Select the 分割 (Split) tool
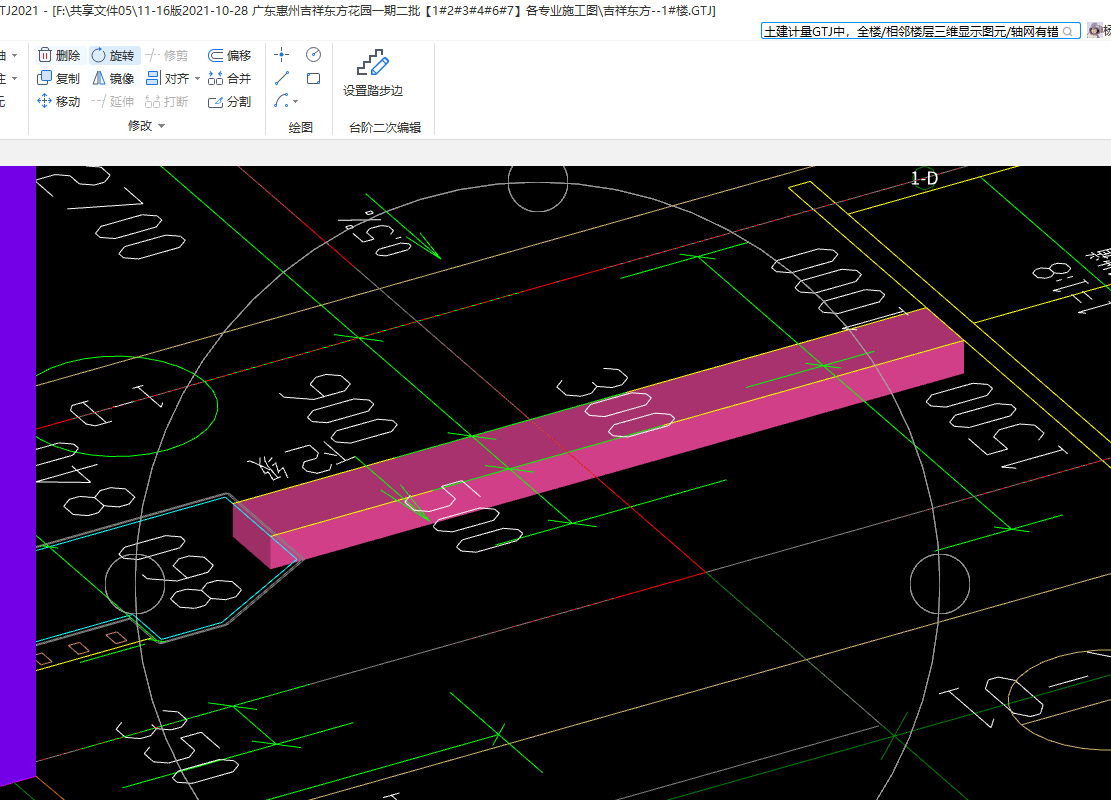Screen dimensions: 1111x800 tap(230, 101)
